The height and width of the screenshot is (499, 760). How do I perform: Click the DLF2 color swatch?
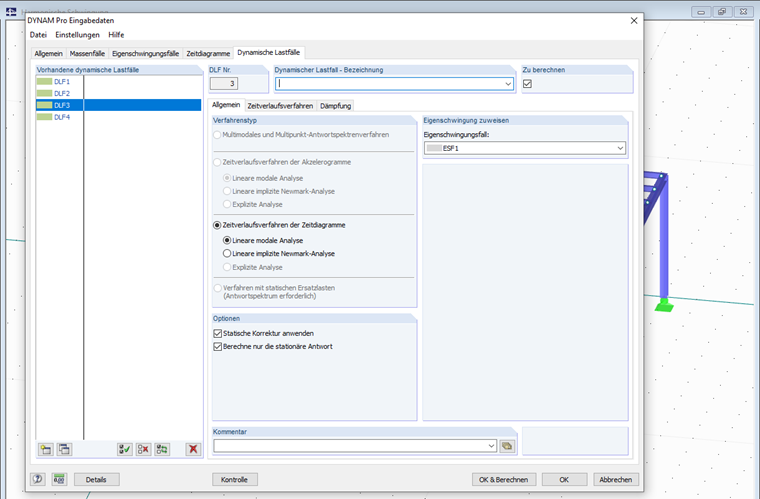45,93
